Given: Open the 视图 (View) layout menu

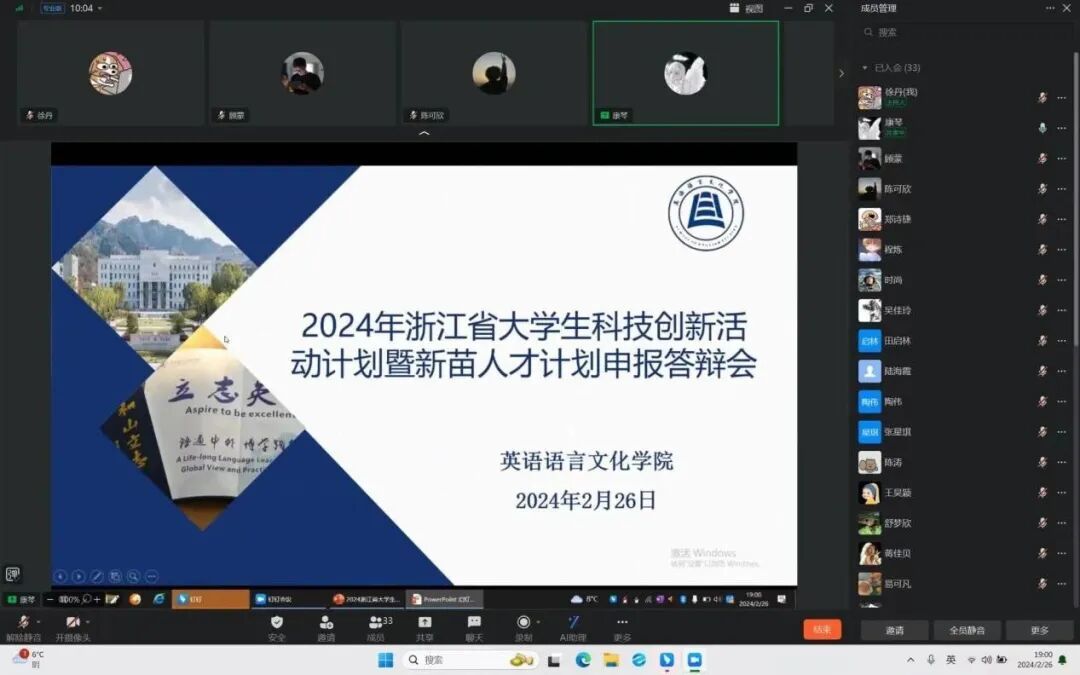Looking at the screenshot, I should coord(747,8).
